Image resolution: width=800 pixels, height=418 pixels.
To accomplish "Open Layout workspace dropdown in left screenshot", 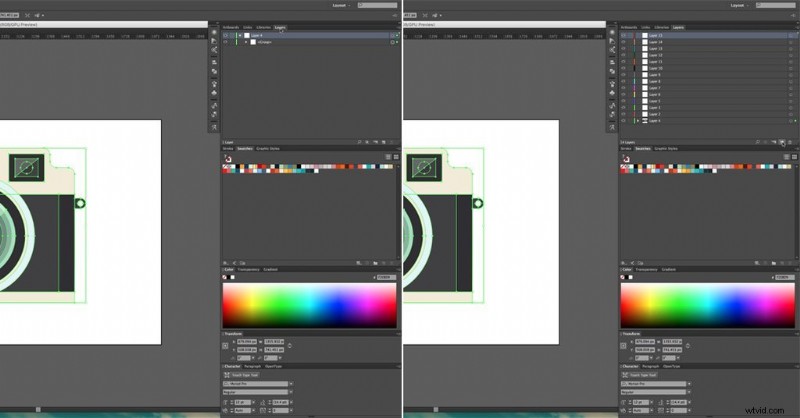I will pos(341,5).
